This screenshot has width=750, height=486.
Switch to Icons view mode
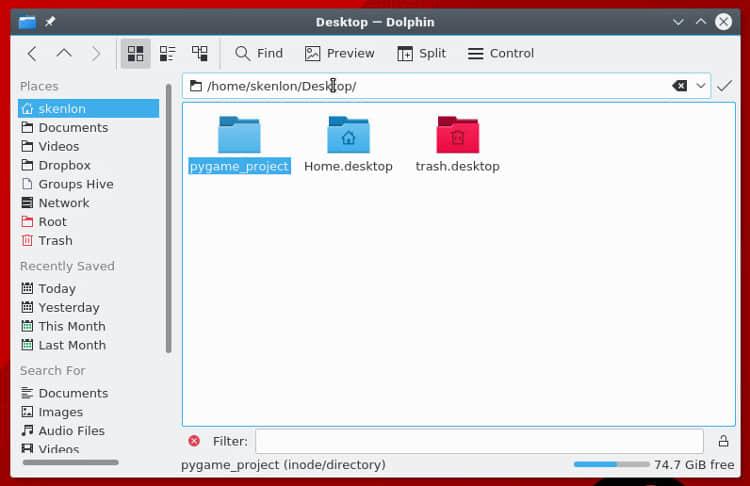136,54
